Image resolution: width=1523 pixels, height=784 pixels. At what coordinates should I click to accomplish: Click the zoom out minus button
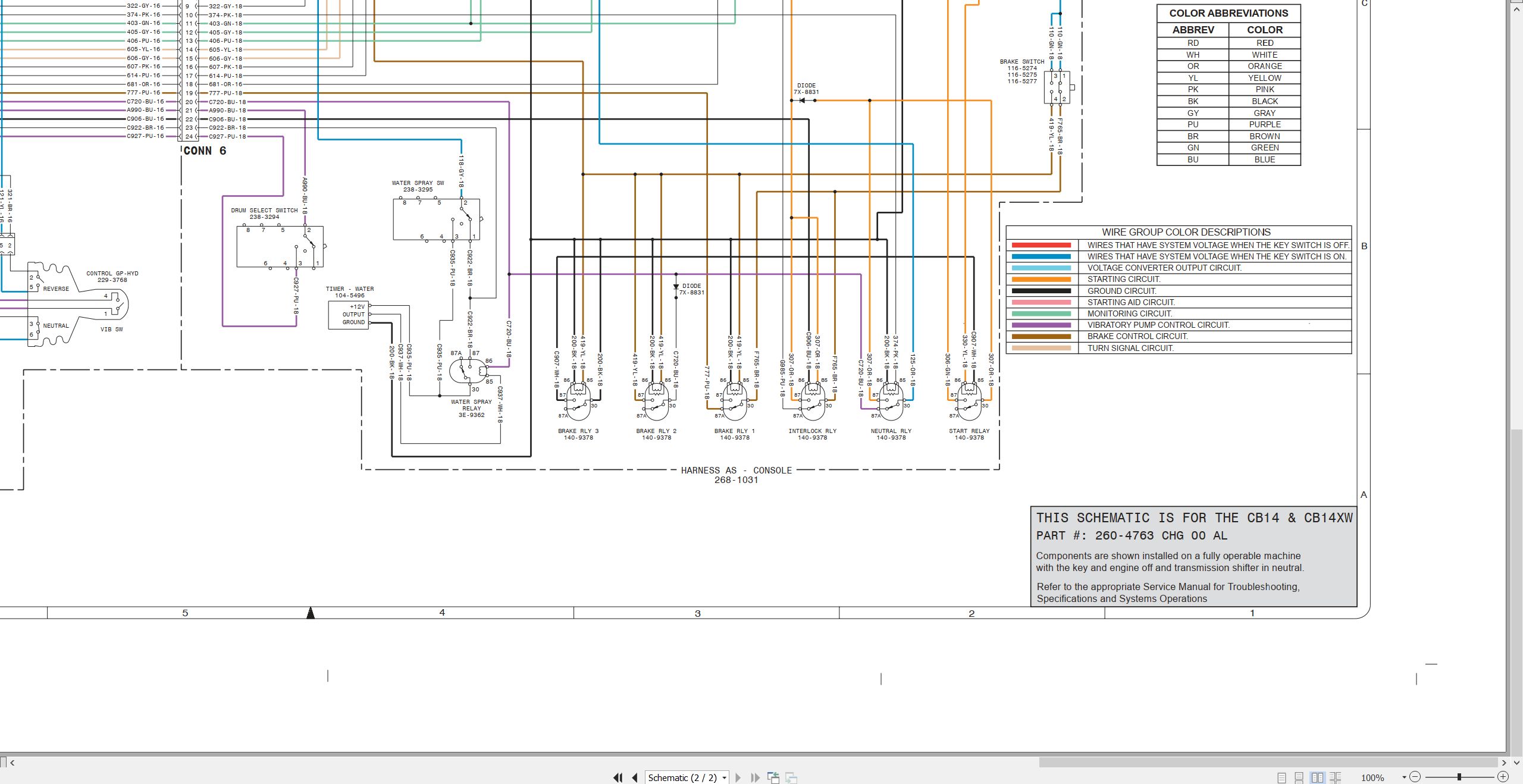tap(1415, 777)
